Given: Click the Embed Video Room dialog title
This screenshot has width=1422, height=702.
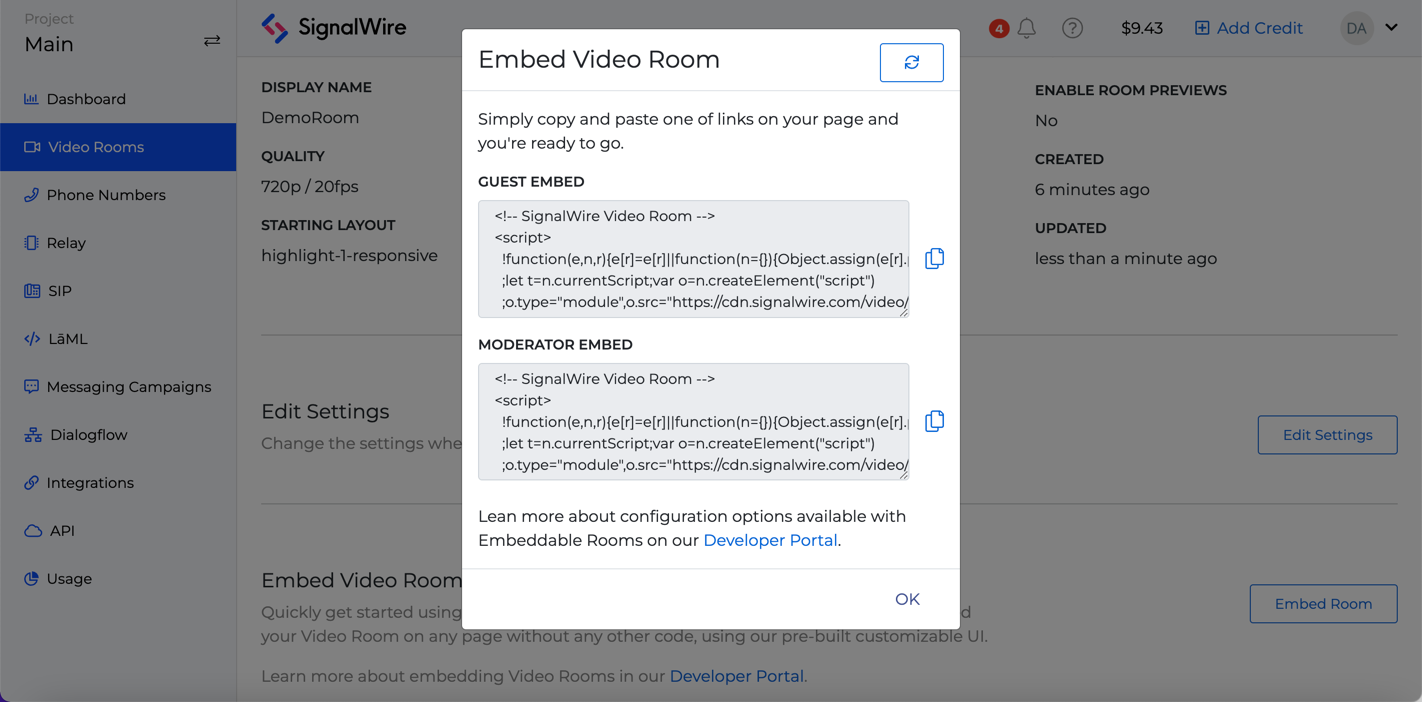Looking at the screenshot, I should tap(599, 60).
